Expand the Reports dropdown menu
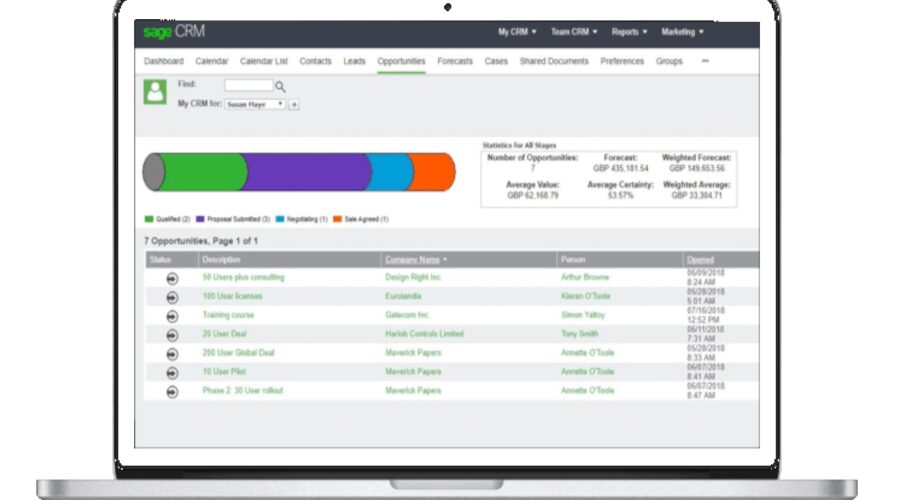The image size is (900, 500). (x=629, y=32)
